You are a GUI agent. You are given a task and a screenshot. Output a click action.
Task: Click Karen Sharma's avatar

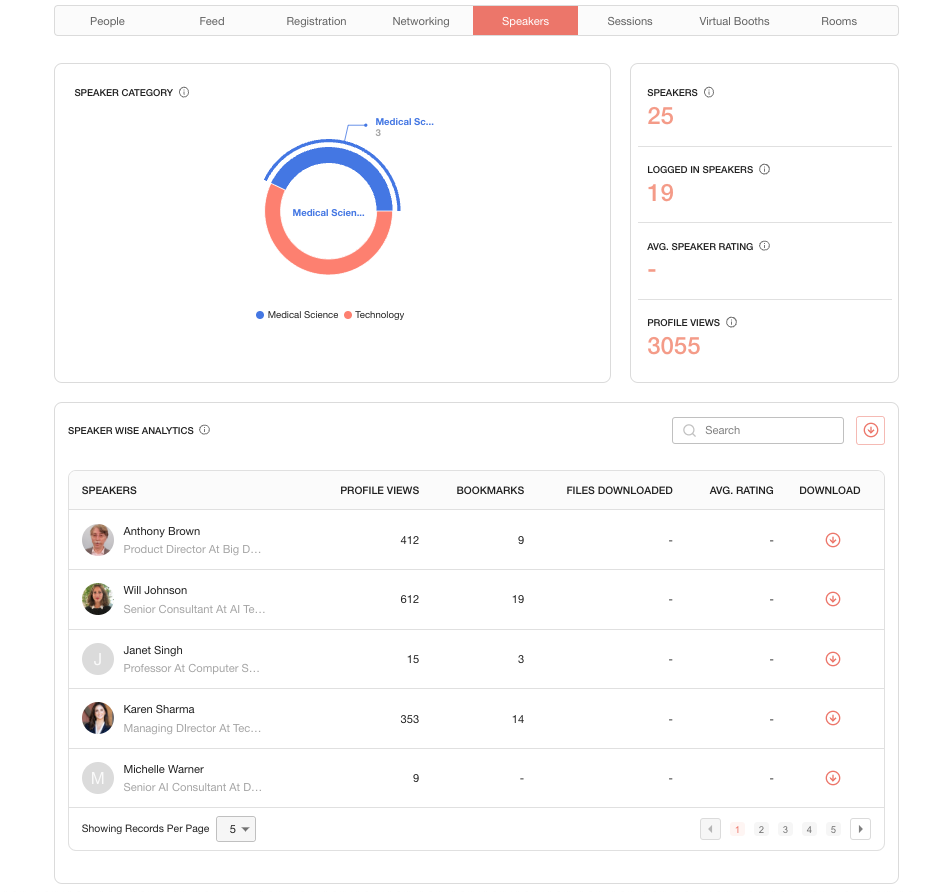98,718
